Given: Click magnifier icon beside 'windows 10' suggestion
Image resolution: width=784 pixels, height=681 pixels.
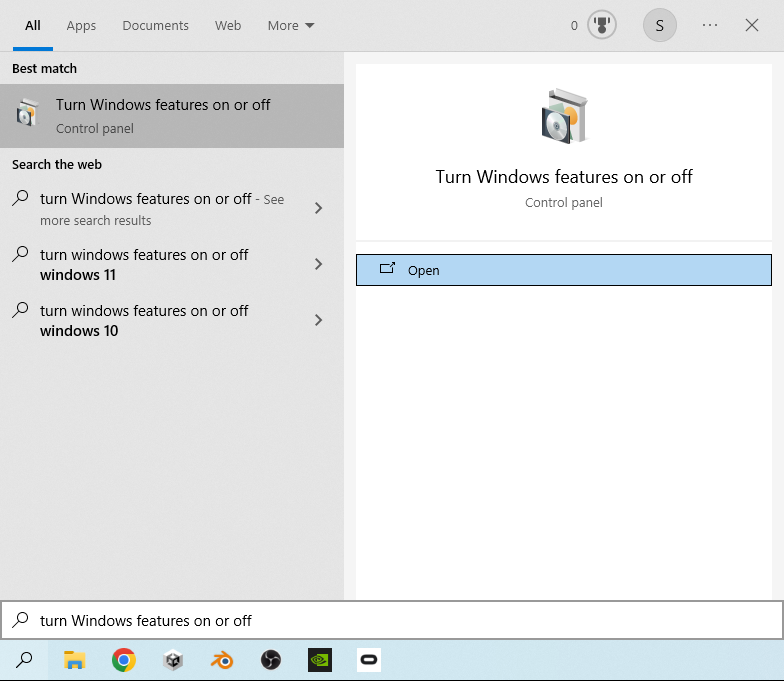Looking at the screenshot, I should (x=20, y=310).
